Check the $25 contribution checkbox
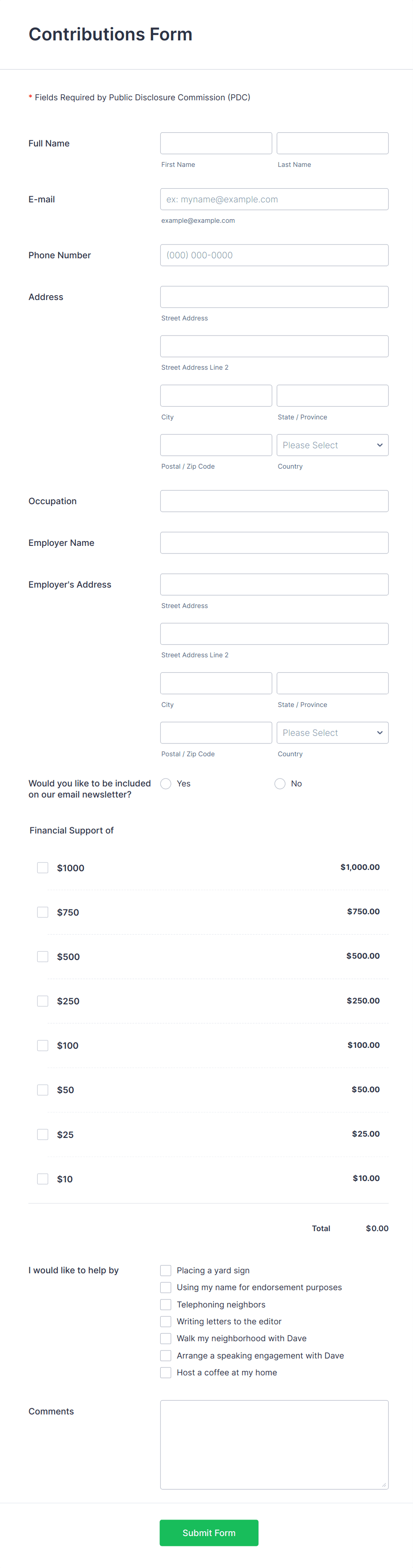The height and width of the screenshot is (1568, 413). tap(43, 1134)
